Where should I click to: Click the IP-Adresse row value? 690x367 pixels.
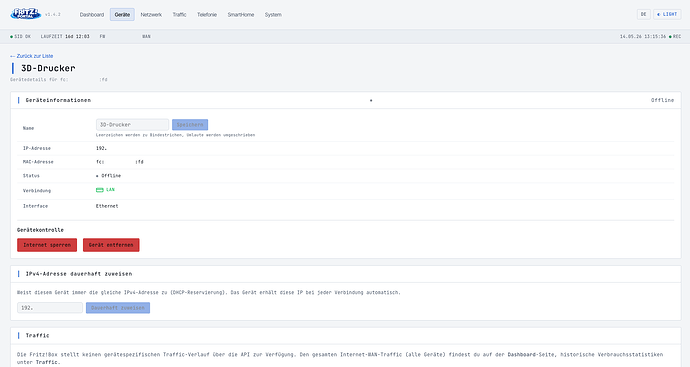tap(102, 148)
